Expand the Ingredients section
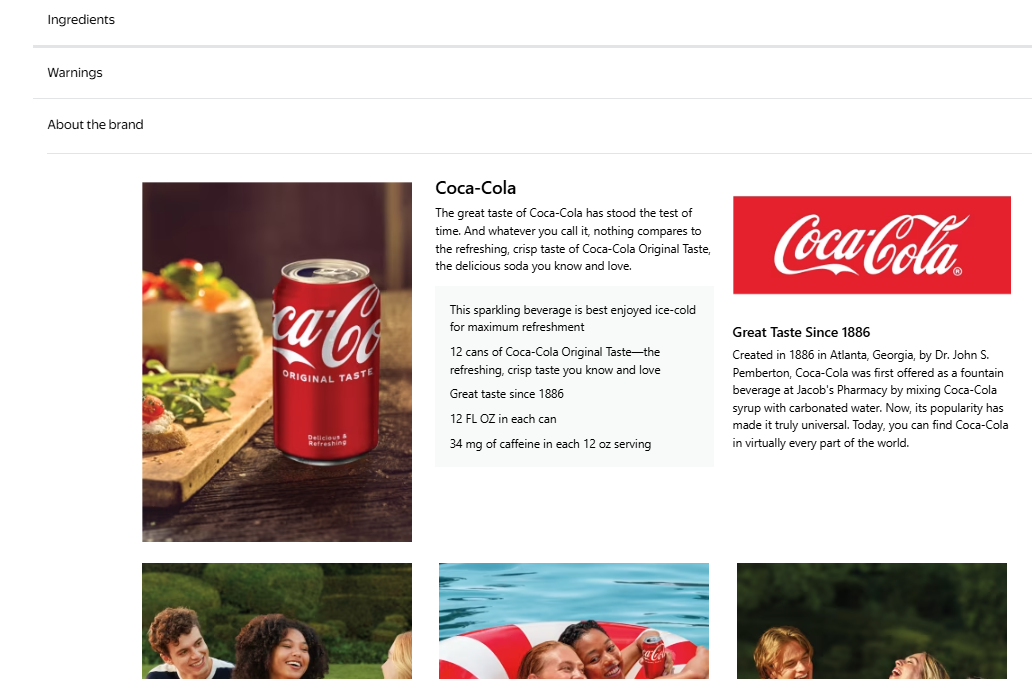1032x679 pixels. (81, 20)
